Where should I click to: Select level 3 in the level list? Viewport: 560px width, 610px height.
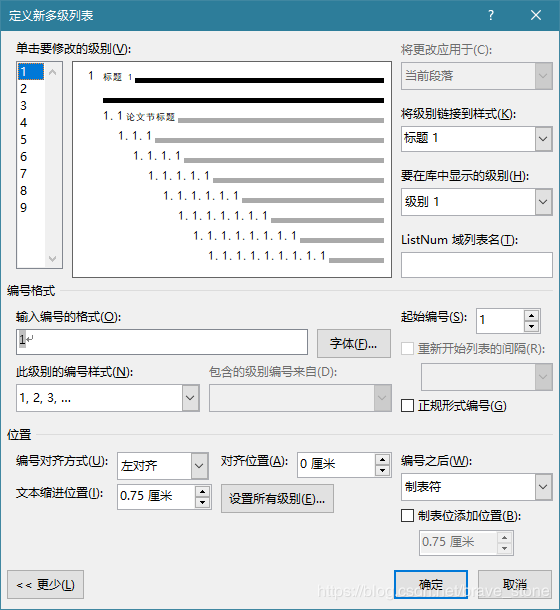click(31, 106)
